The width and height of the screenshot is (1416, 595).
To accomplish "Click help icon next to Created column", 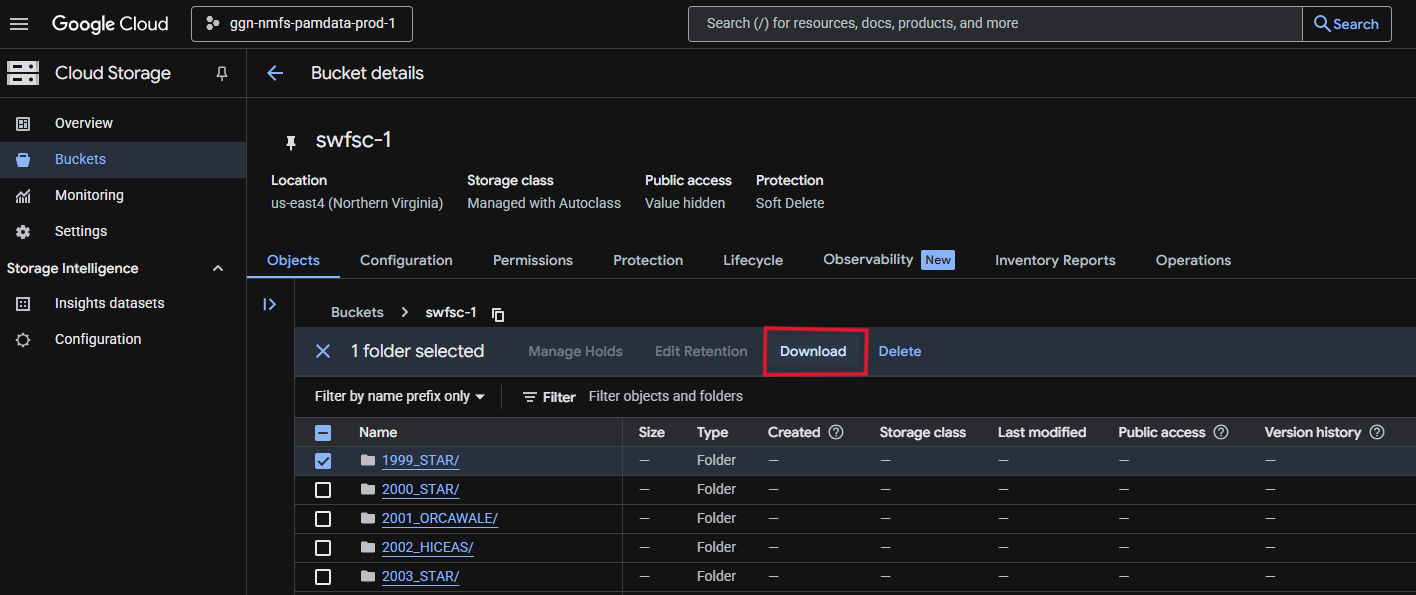I will tap(836, 433).
